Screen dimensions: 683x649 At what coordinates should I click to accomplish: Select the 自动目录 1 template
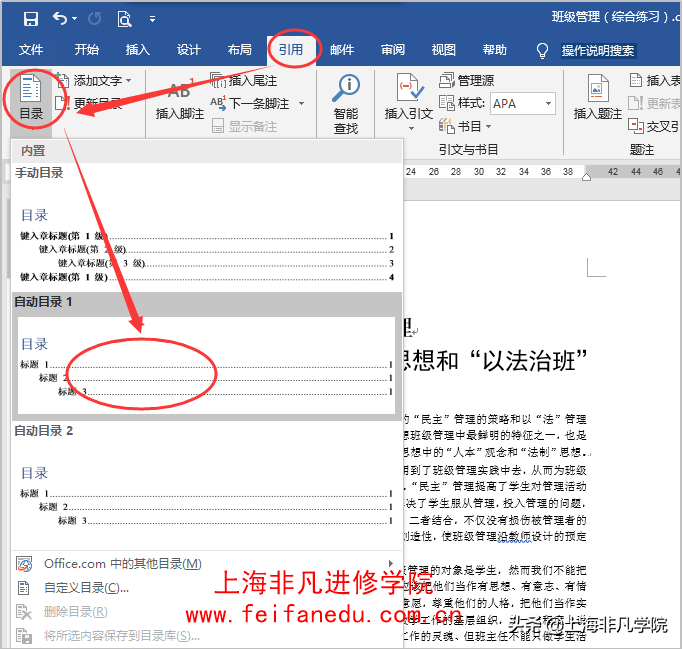click(x=206, y=356)
